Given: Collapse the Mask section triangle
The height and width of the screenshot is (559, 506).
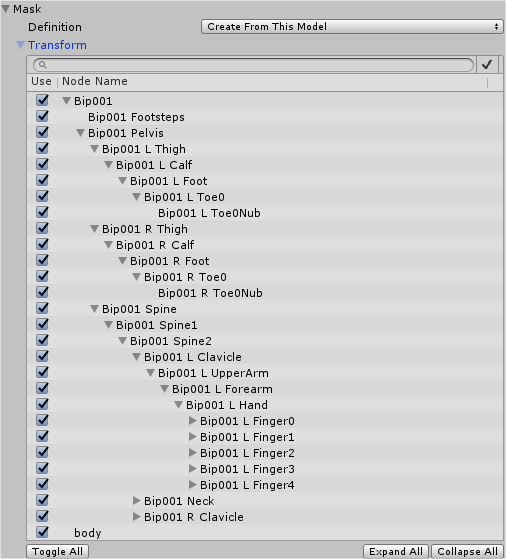Looking at the screenshot, I should click(x=6, y=9).
